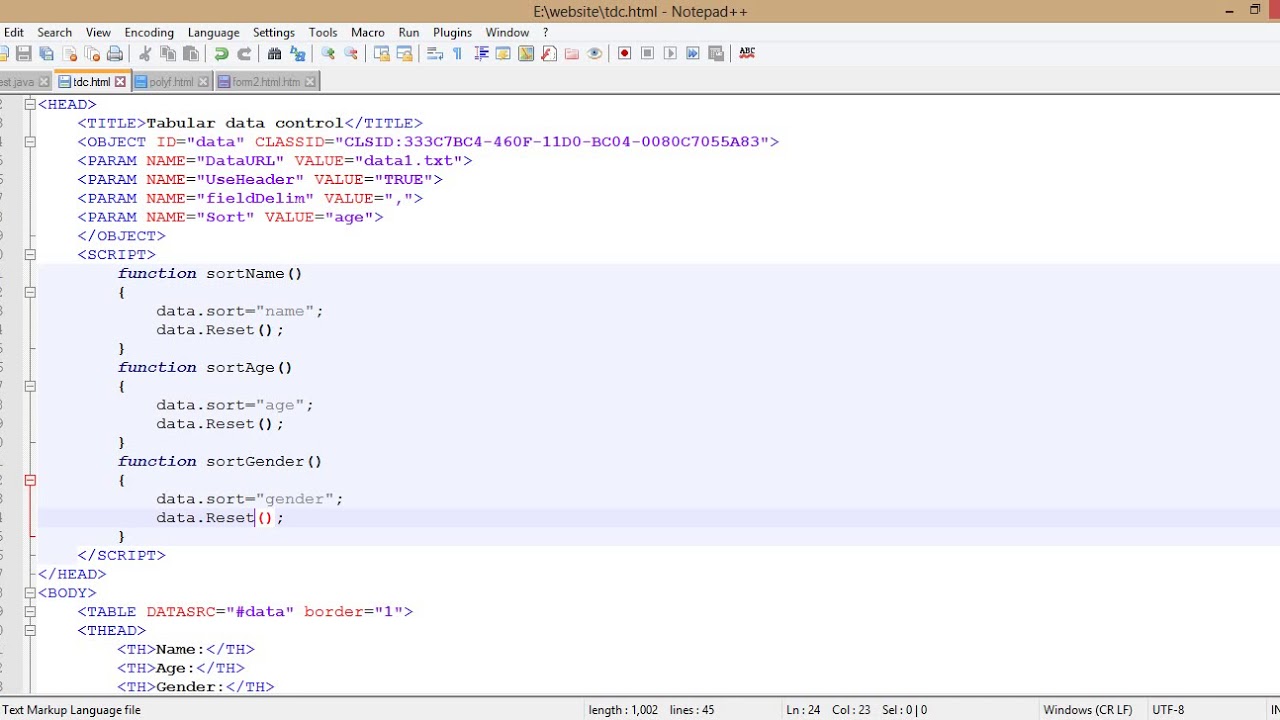Click the Save All toolbar icon
Screen dimensions: 1280x720
[46, 53]
